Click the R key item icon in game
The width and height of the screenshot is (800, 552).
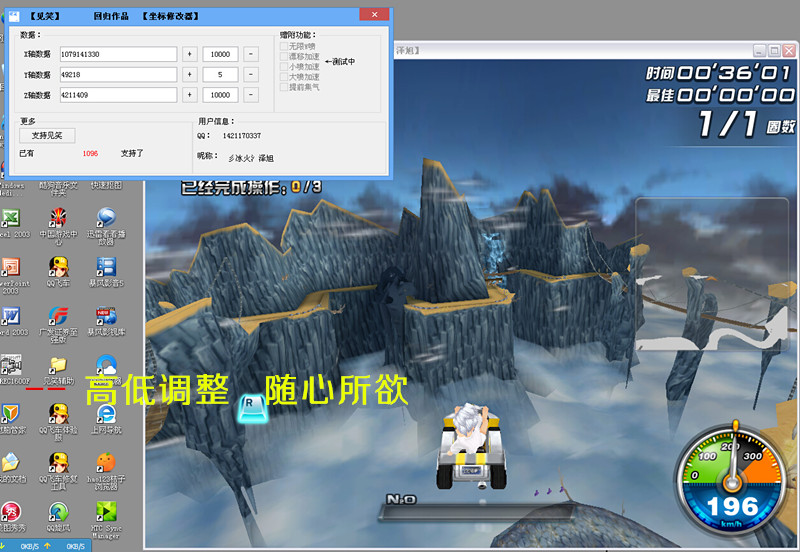[x=253, y=408]
